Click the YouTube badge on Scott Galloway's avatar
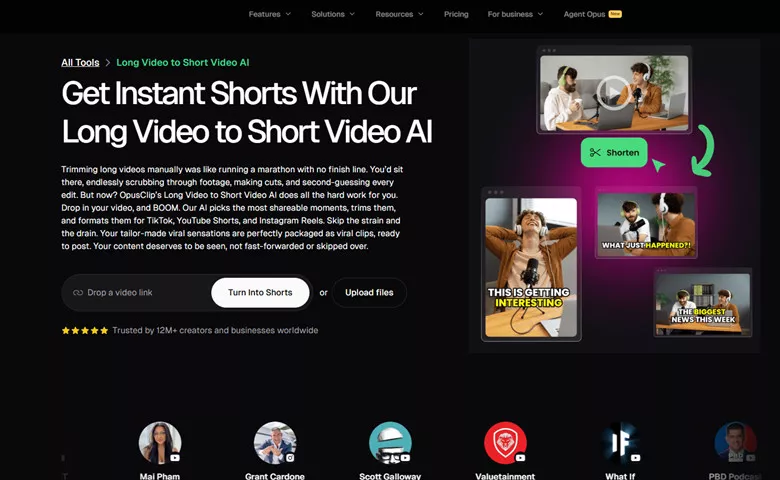The width and height of the screenshot is (780, 480). pos(405,458)
